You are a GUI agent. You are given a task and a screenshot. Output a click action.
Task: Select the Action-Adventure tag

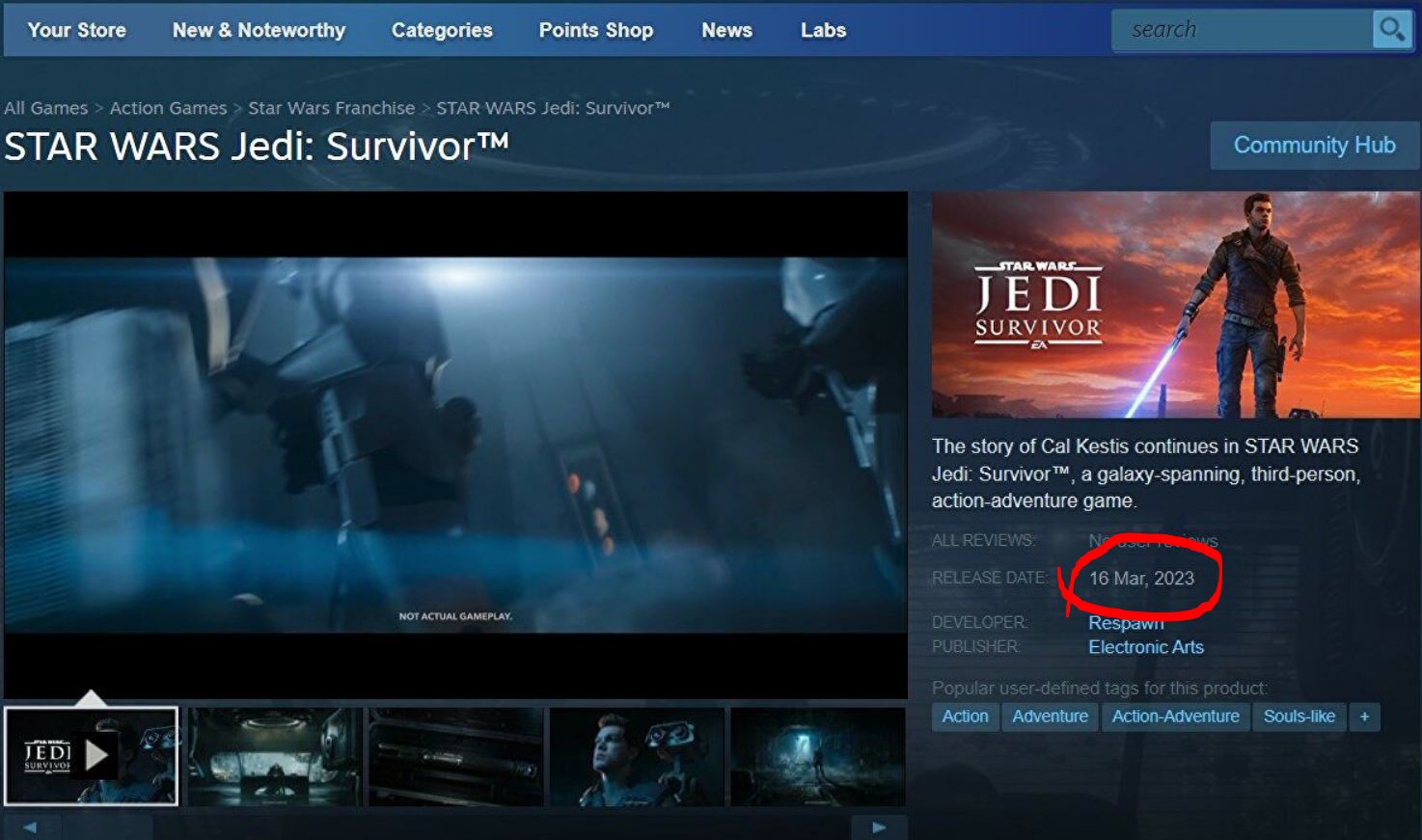pyautogui.click(x=1175, y=717)
